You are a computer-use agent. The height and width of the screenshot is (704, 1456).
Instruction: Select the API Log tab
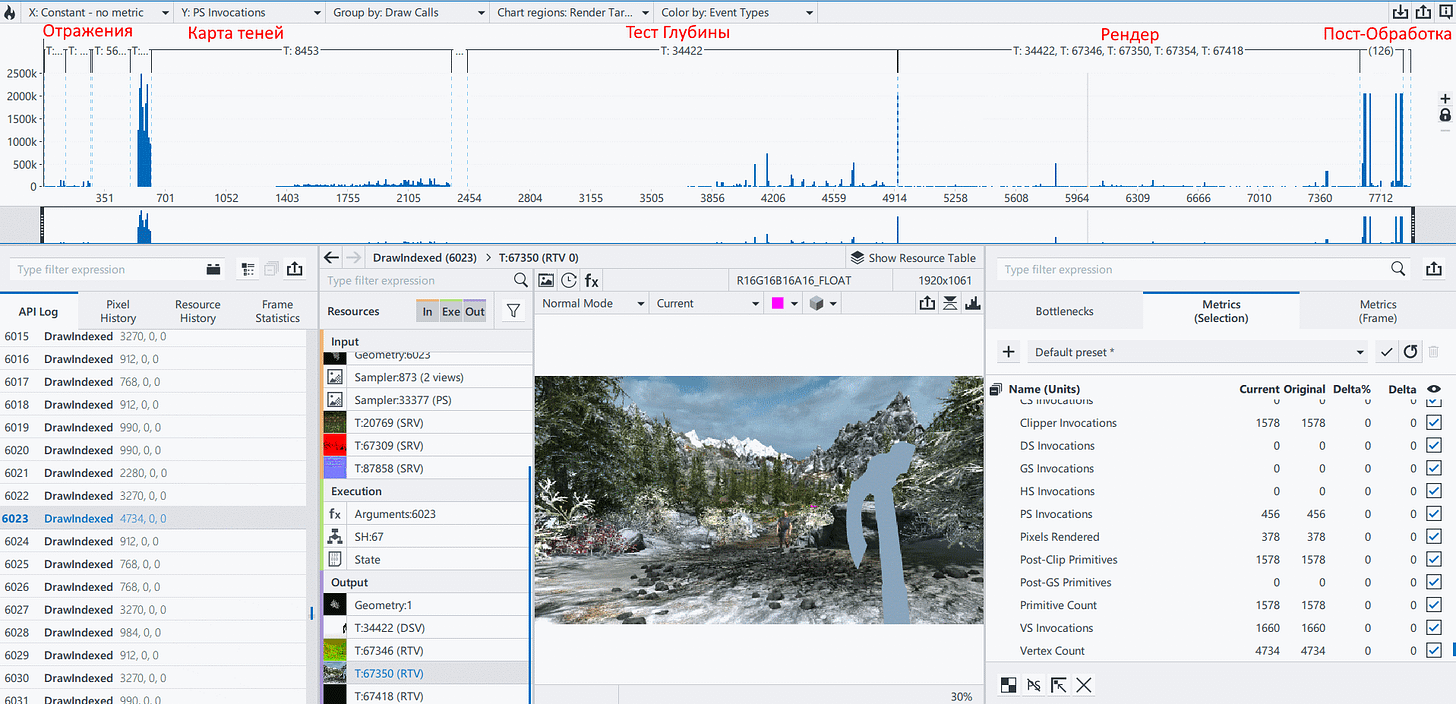[x=38, y=312]
